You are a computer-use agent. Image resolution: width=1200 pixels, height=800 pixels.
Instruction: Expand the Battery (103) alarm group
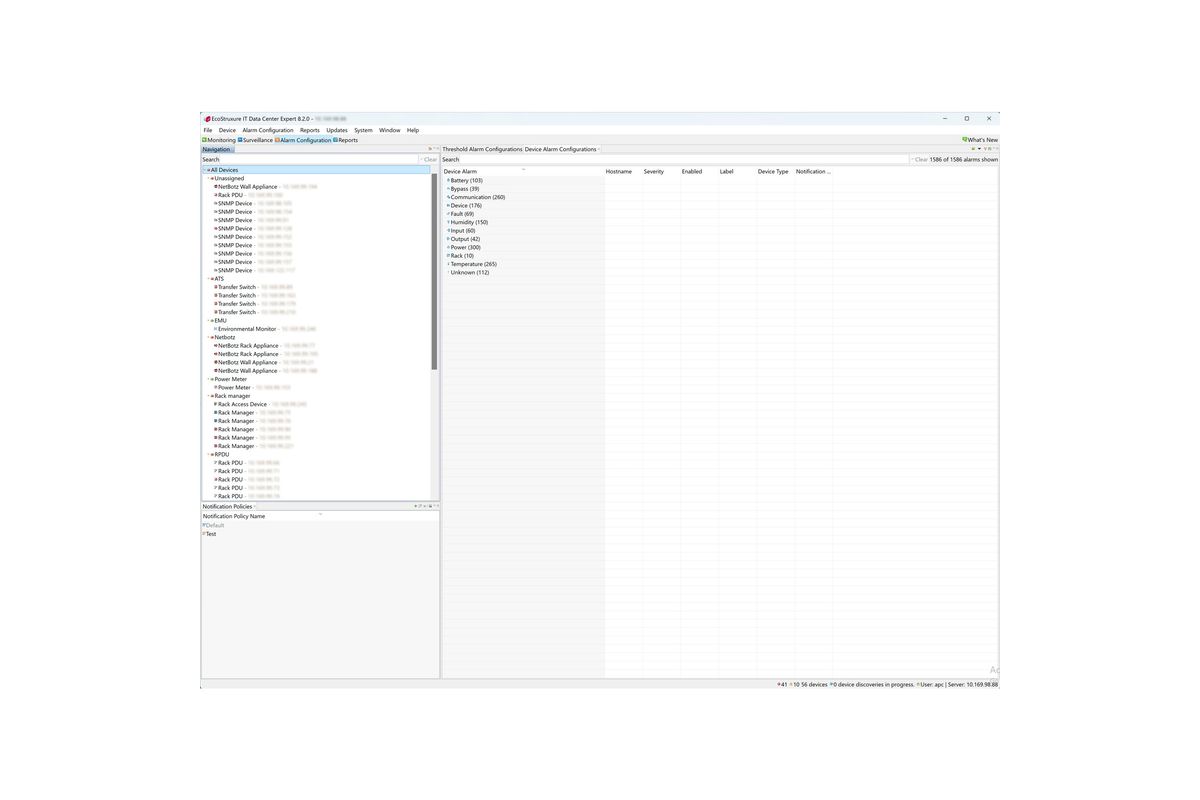pyautogui.click(x=448, y=180)
